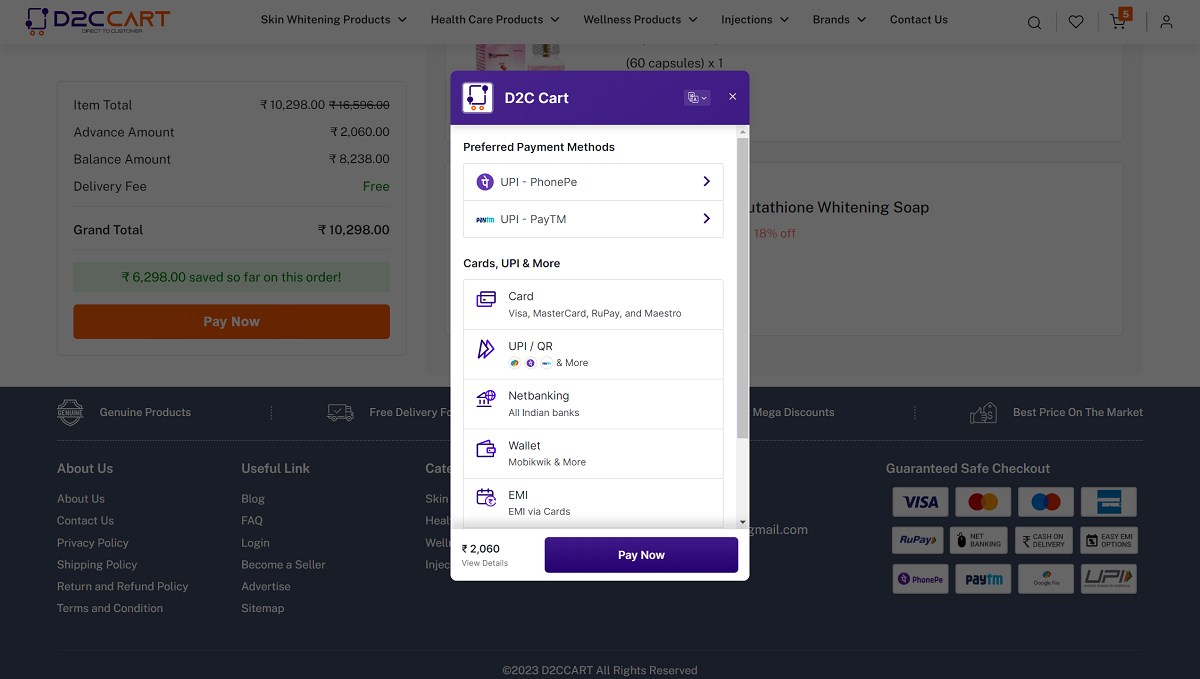Choose UPI - PhonePe payment method

point(593,182)
